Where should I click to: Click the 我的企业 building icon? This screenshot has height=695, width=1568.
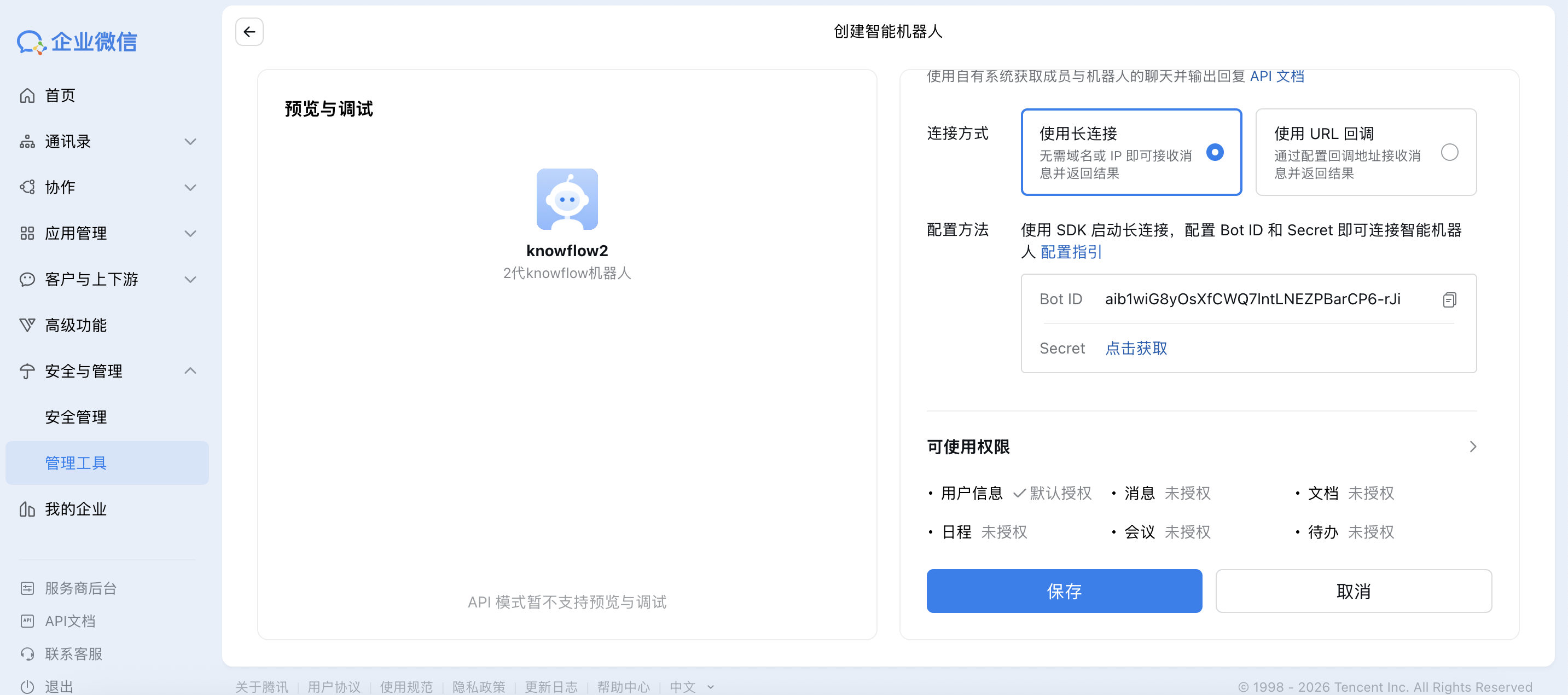coord(27,508)
